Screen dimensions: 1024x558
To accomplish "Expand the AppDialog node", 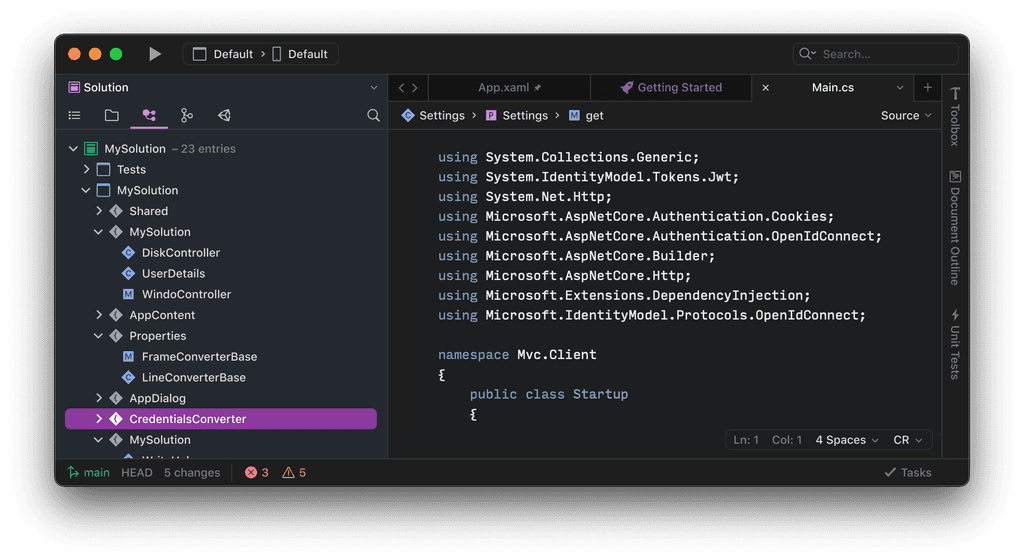I will coord(99,398).
